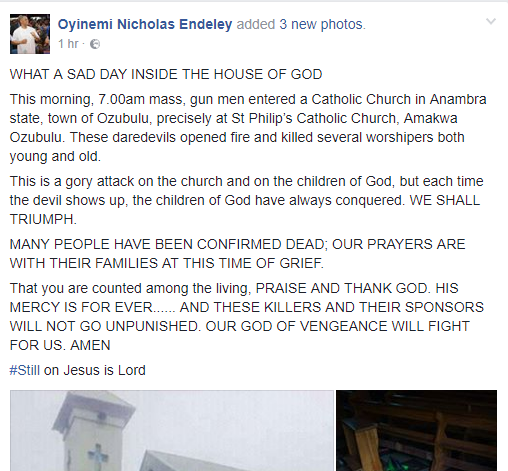Click the text 'FOR US. AMEN'
This screenshot has height=471, width=508.
60,345
